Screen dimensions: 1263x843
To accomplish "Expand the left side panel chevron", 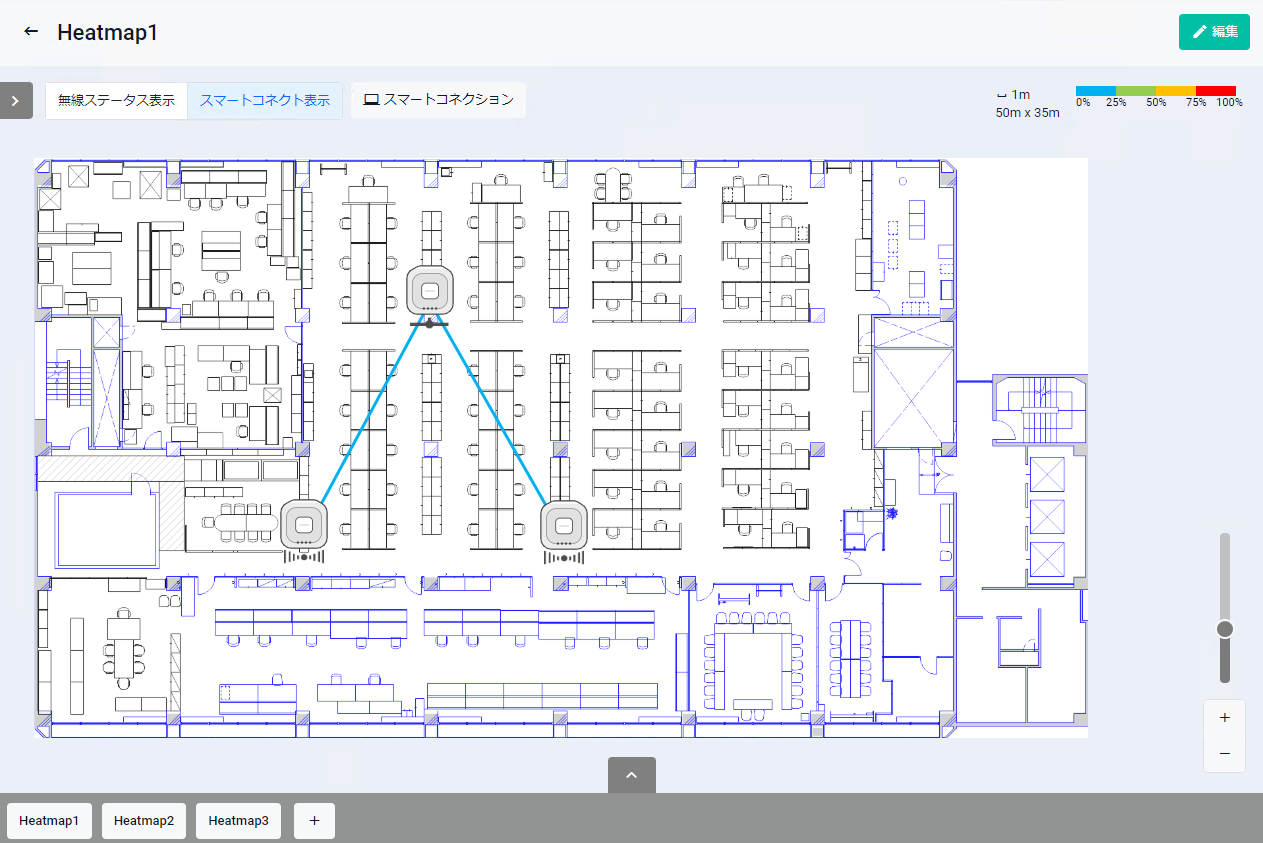I will 15,100.
